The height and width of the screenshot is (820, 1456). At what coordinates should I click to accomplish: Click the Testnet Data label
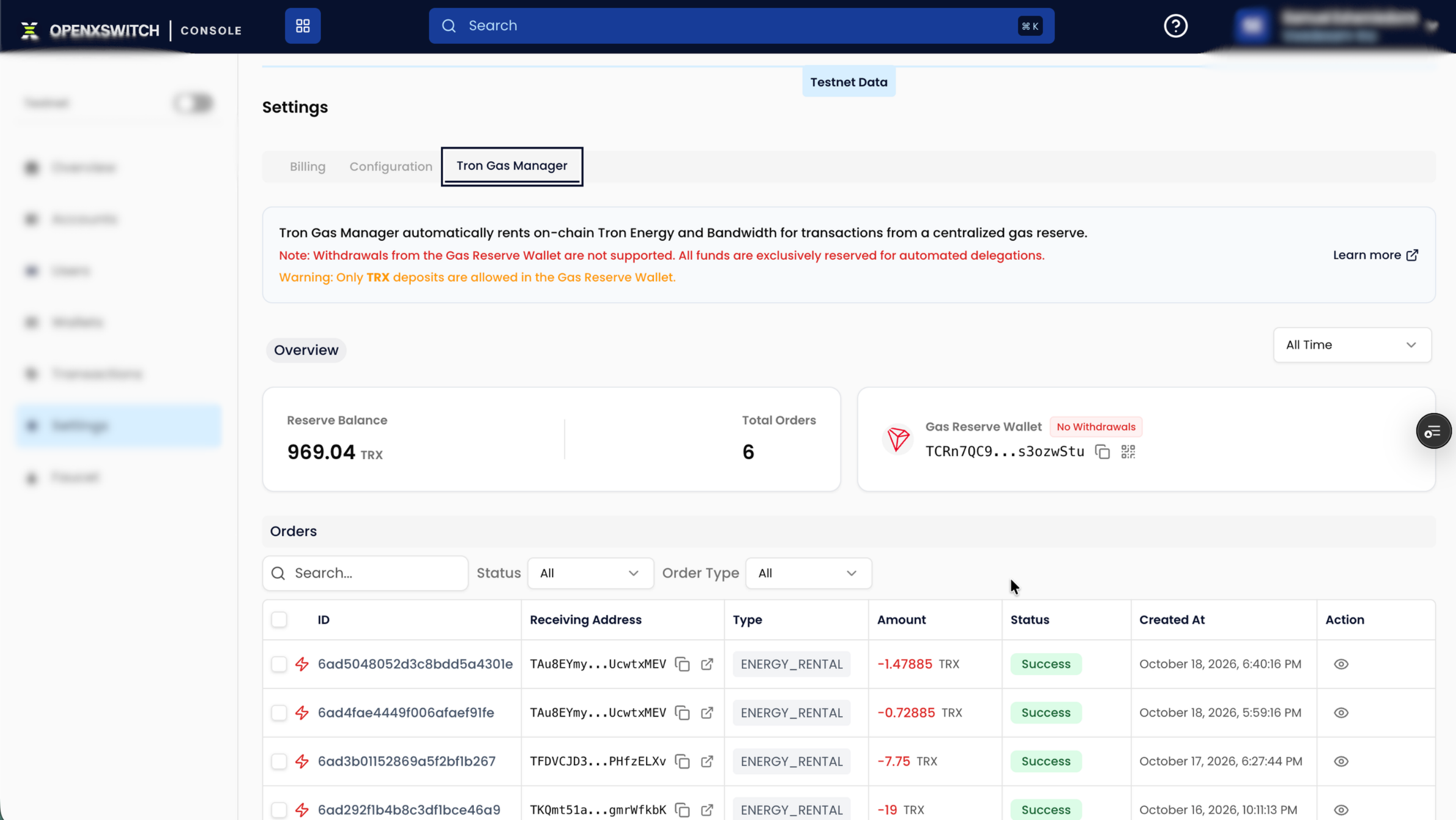848,82
